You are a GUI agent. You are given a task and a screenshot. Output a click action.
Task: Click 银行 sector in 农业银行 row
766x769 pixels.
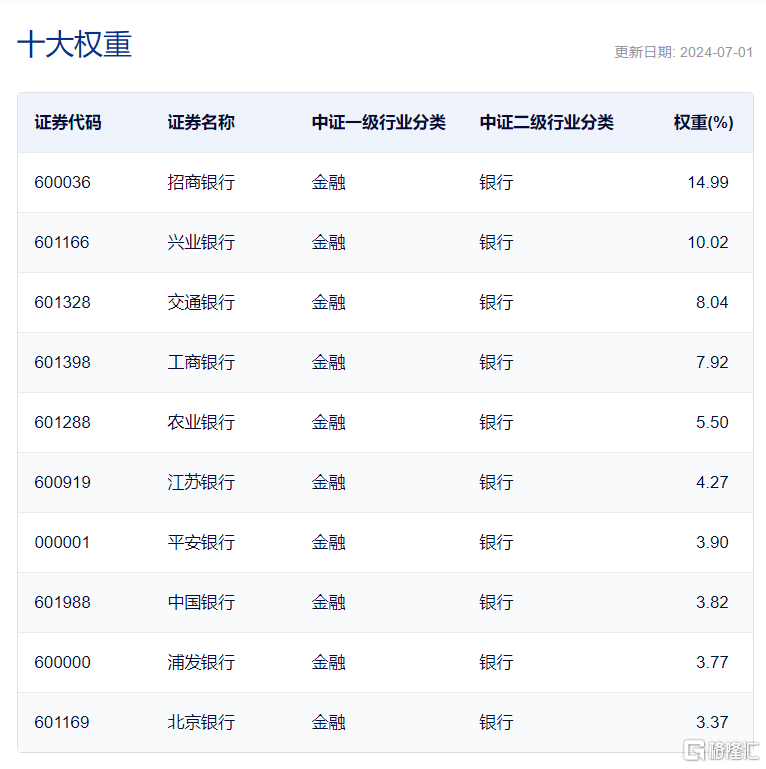click(496, 422)
